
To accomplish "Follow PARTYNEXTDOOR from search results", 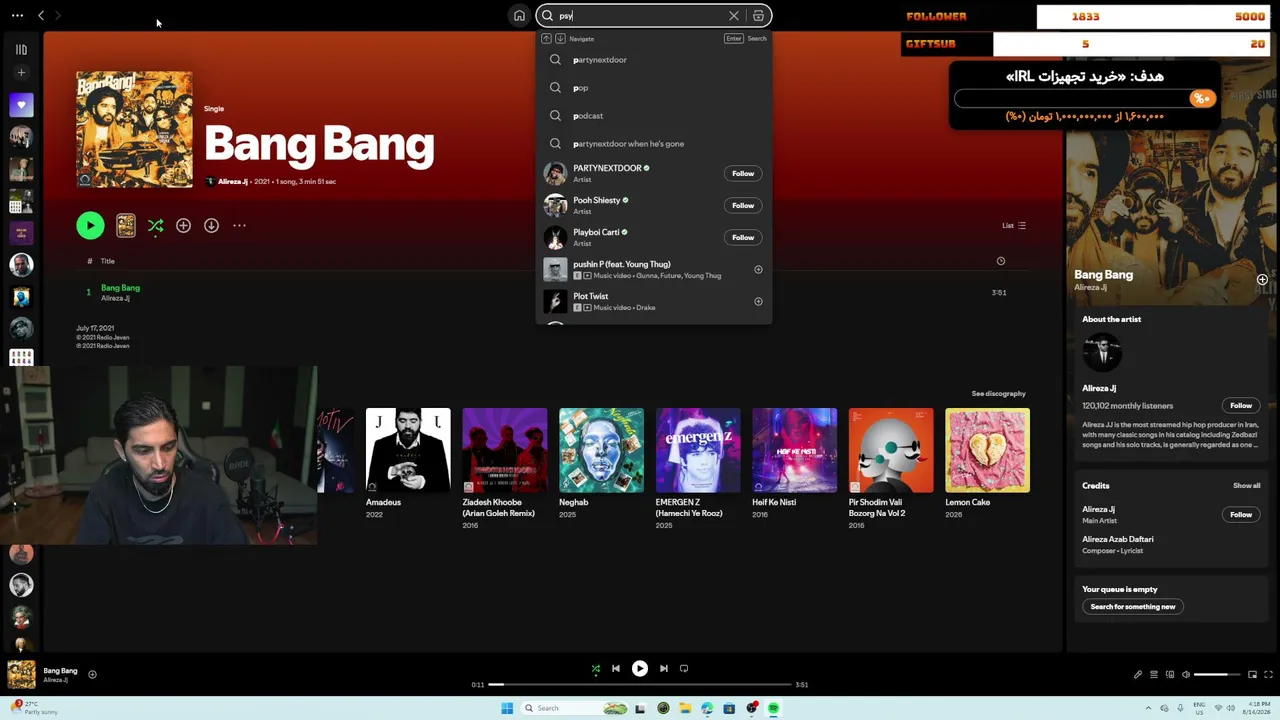I will [743, 174].
